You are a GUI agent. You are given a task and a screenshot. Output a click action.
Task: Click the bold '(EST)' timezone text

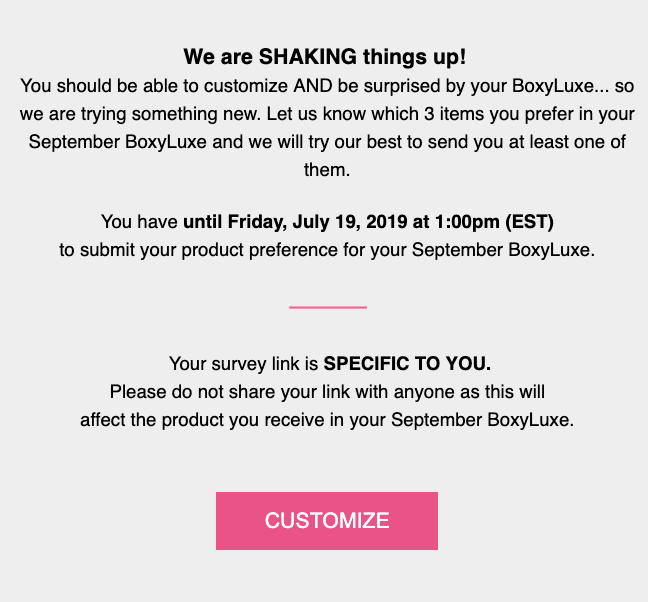pos(529,222)
